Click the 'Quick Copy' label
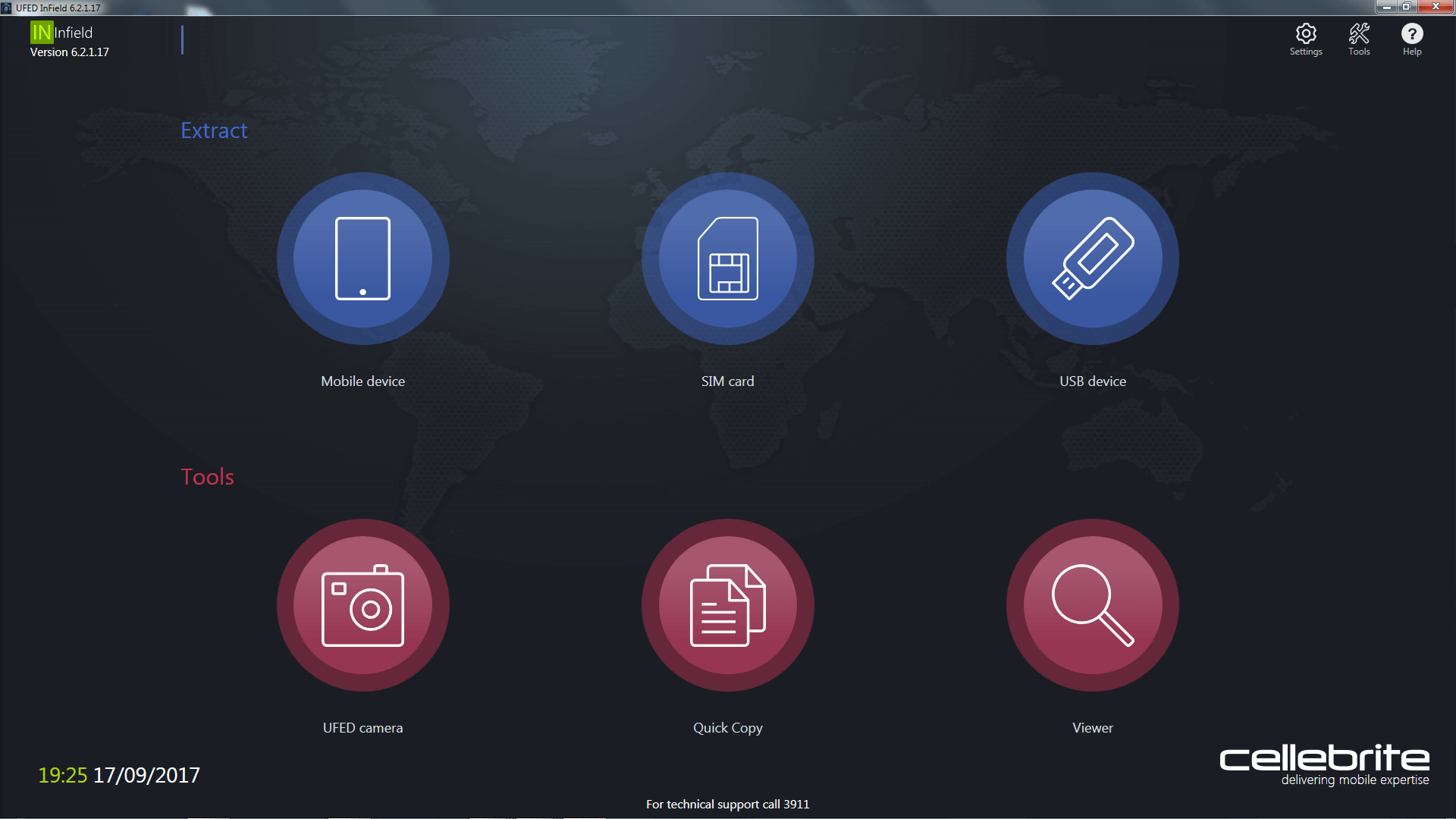 (x=727, y=728)
